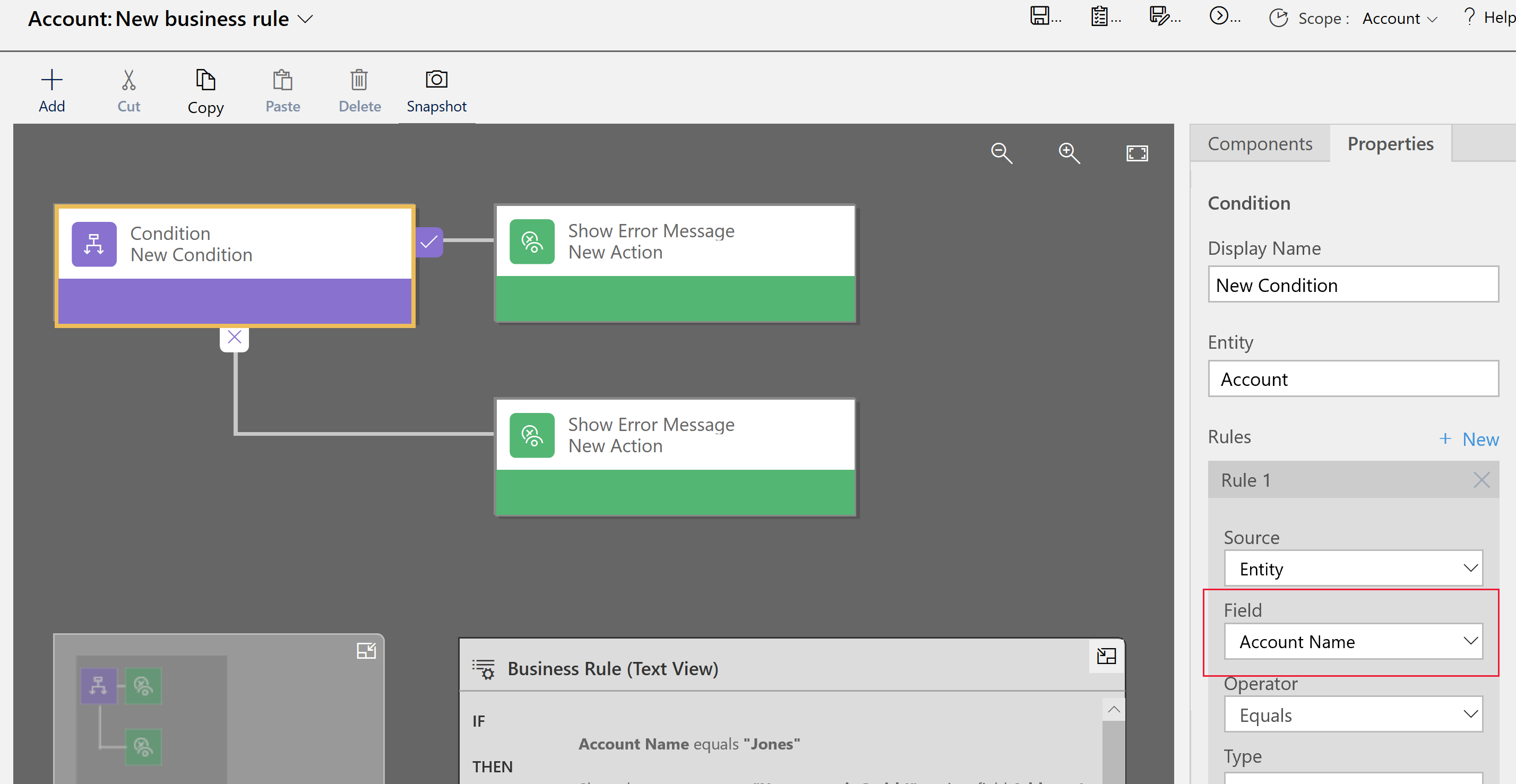Click the Business Rule Text View icon
The height and width of the screenshot is (784, 1516).
pyautogui.click(x=485, y=668)
